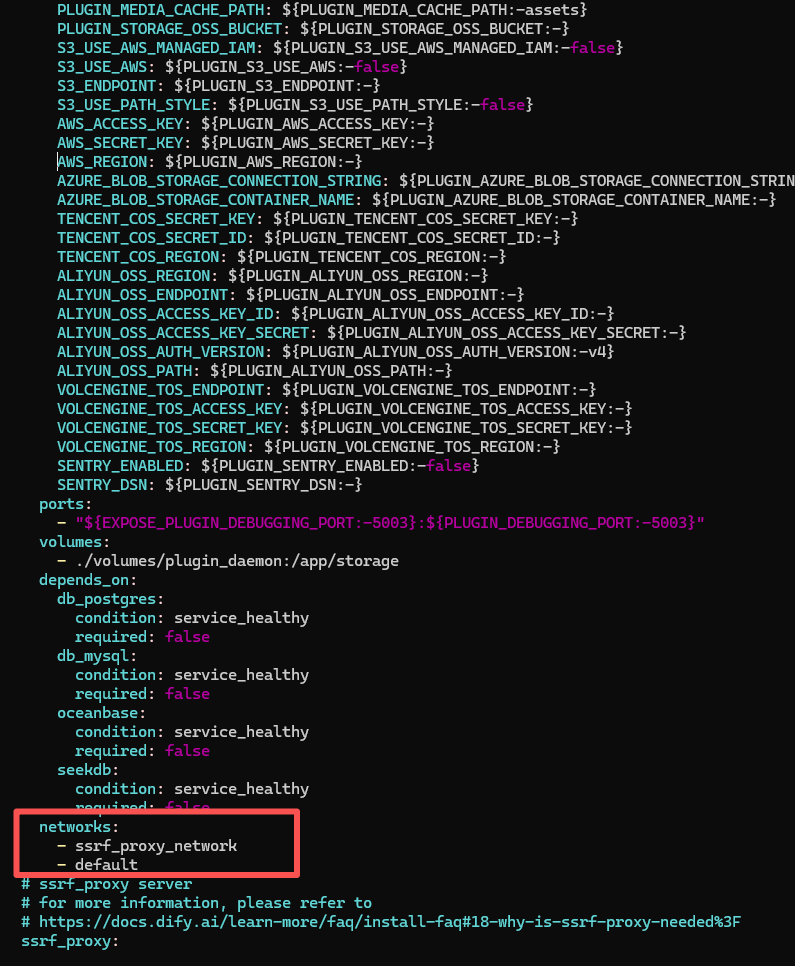Click the depends_on: key
Screen dimensions: 795x966
[x=87, y=580]
